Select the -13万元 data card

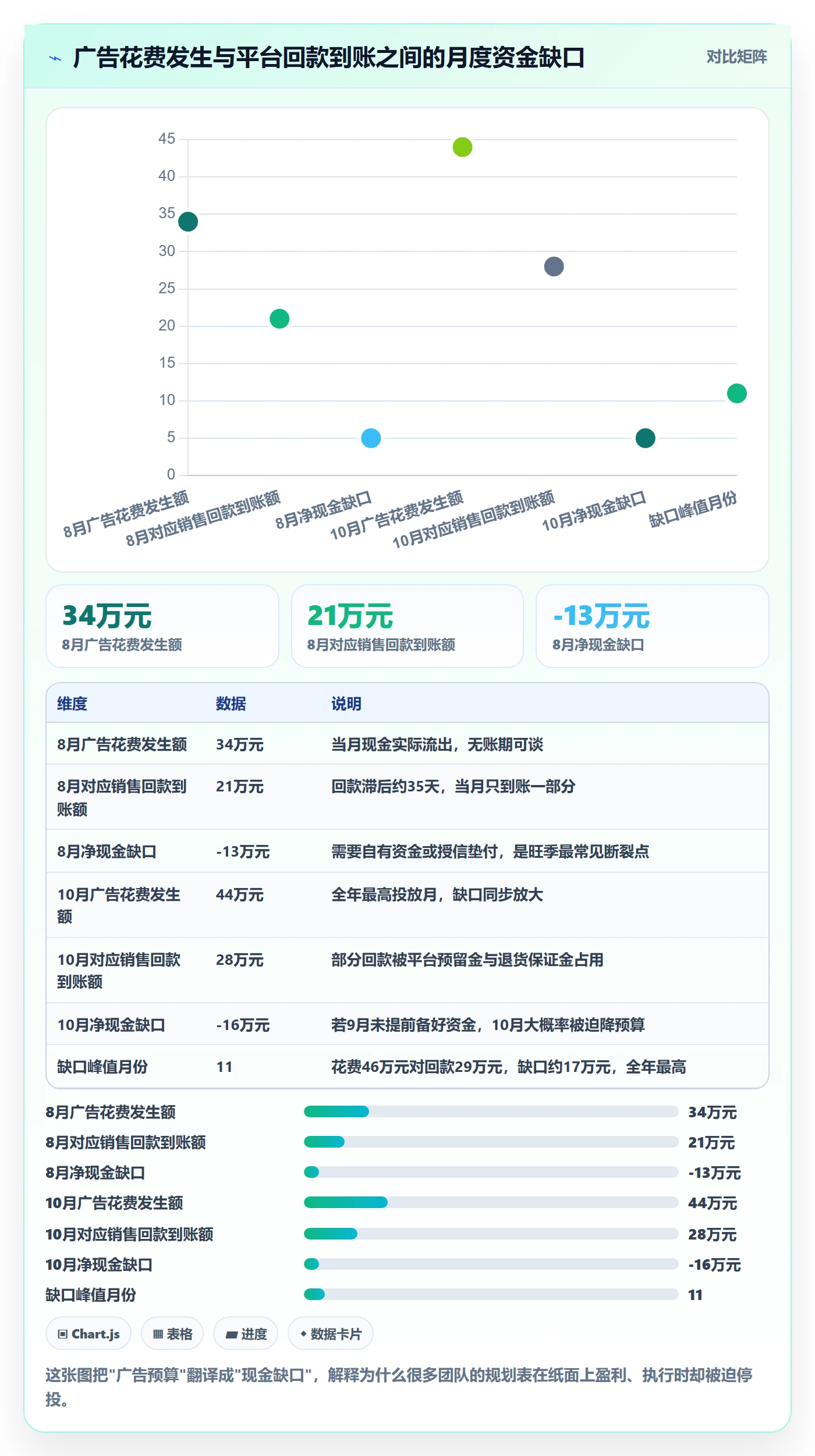pyautogui.click(x=653, y=626)
